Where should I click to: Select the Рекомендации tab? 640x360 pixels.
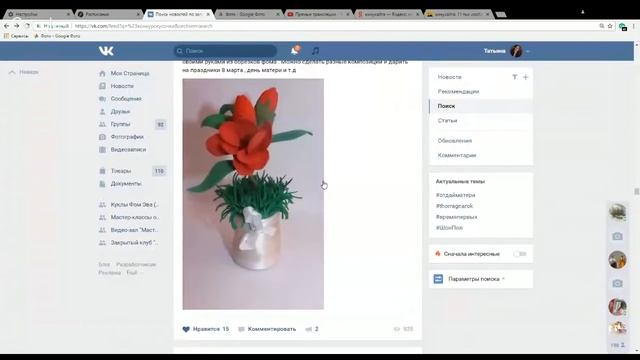pos(458,91)
